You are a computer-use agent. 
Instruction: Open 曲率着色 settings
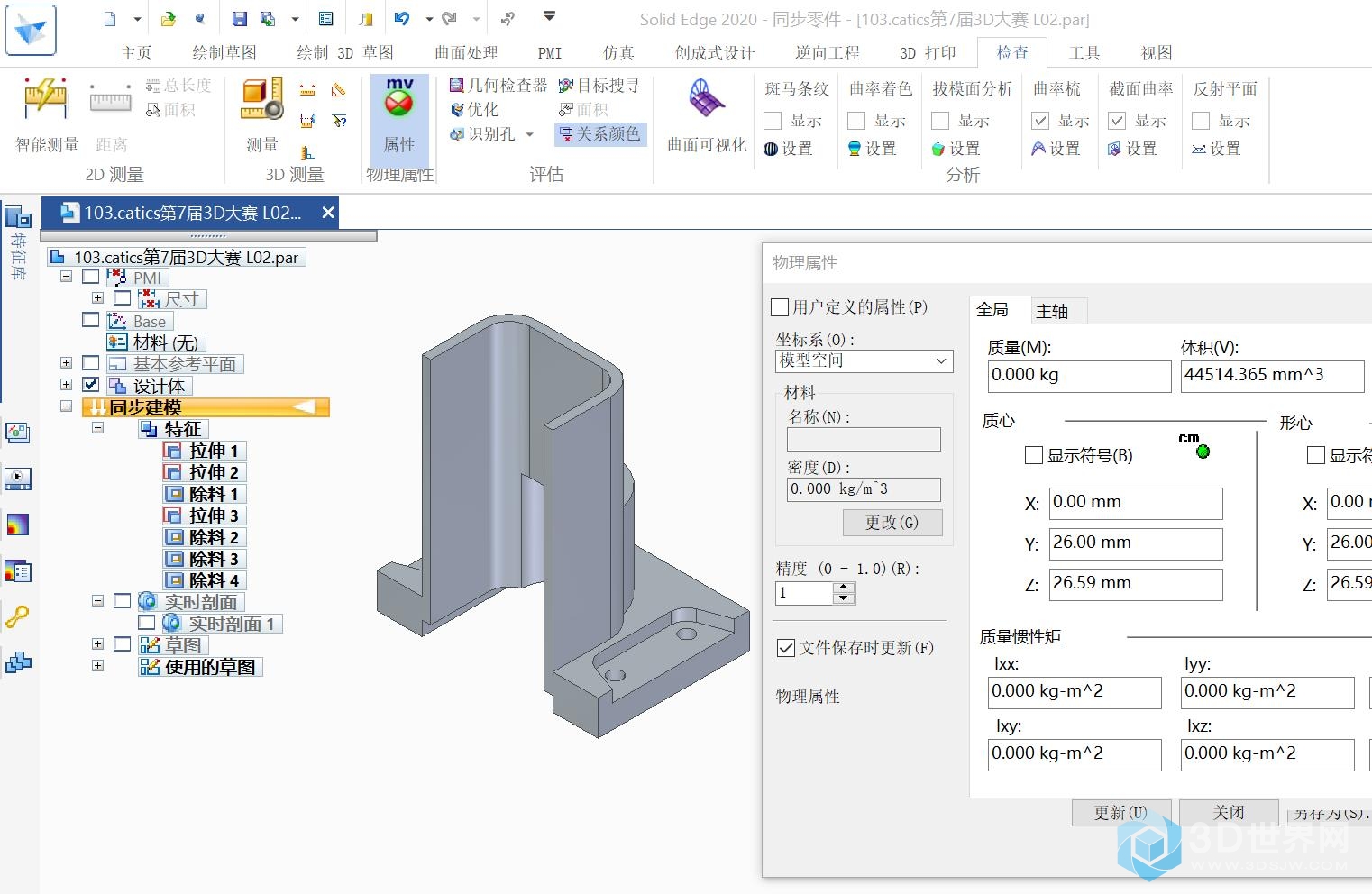coord(872,149)
